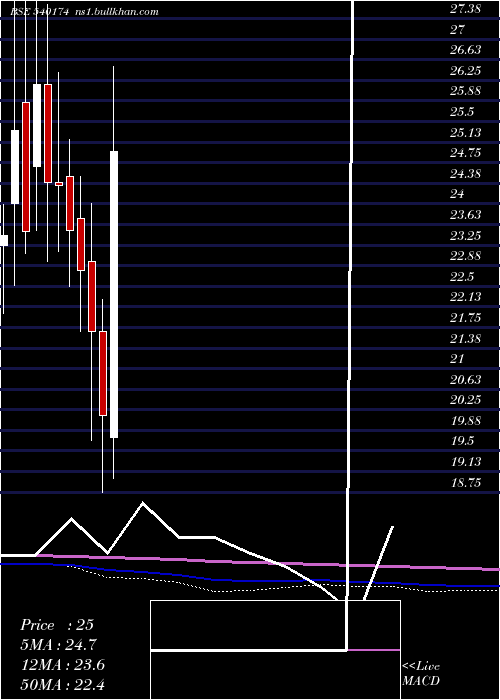Click the Price : 25 readout

57,625
